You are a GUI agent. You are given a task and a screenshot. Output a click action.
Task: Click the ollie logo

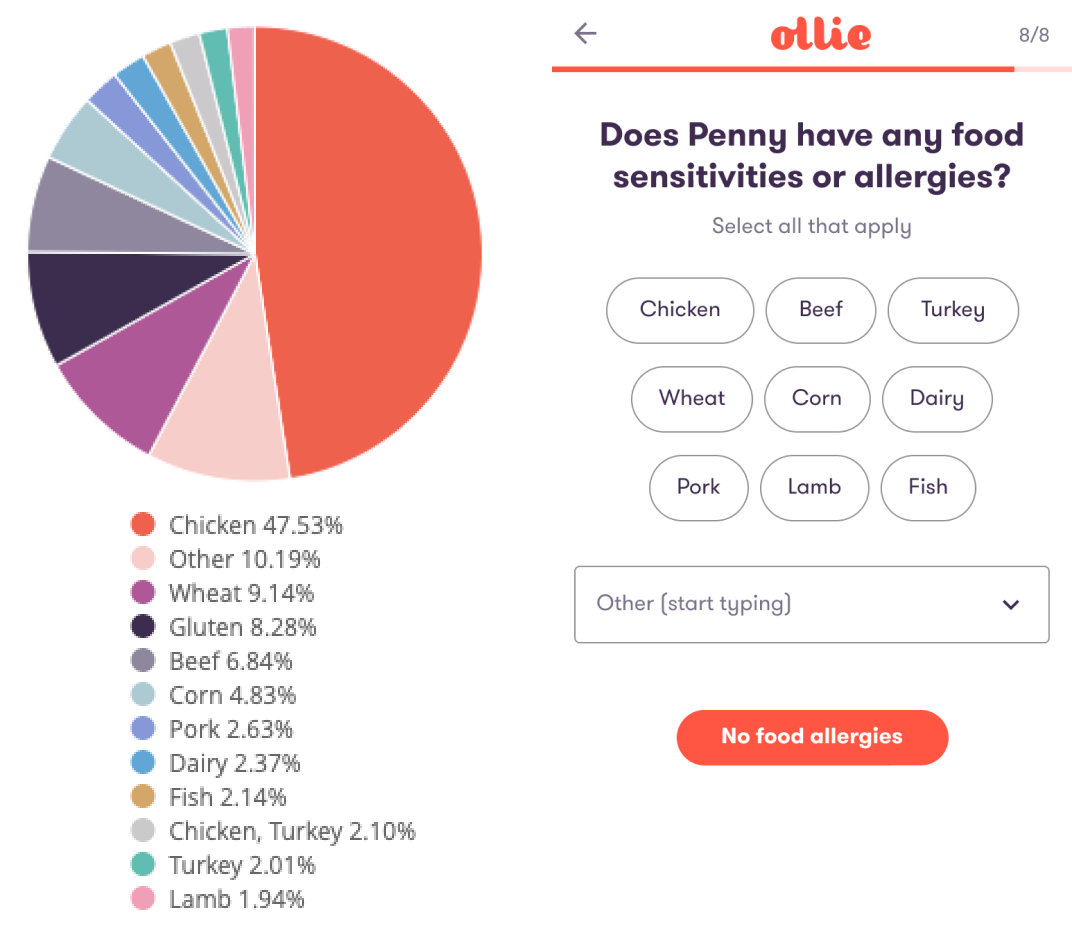[820, 35]
